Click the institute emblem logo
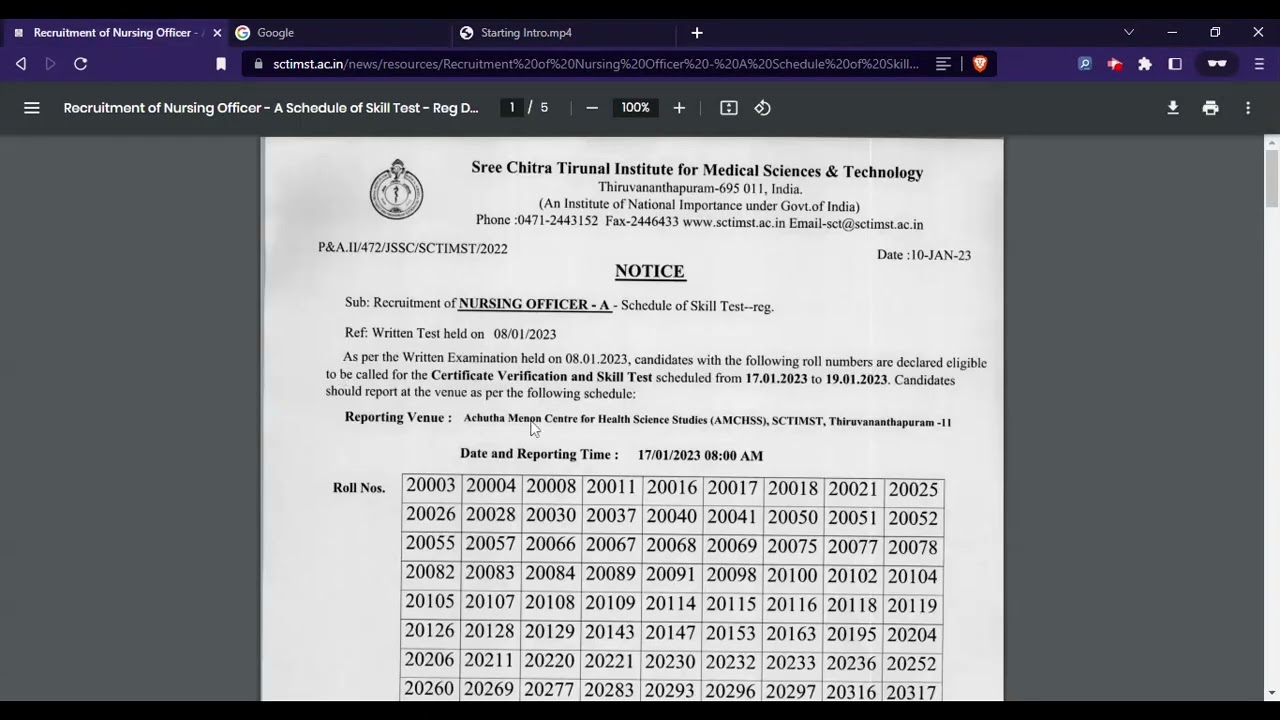 pyautogui.click(x=397, y=189)
